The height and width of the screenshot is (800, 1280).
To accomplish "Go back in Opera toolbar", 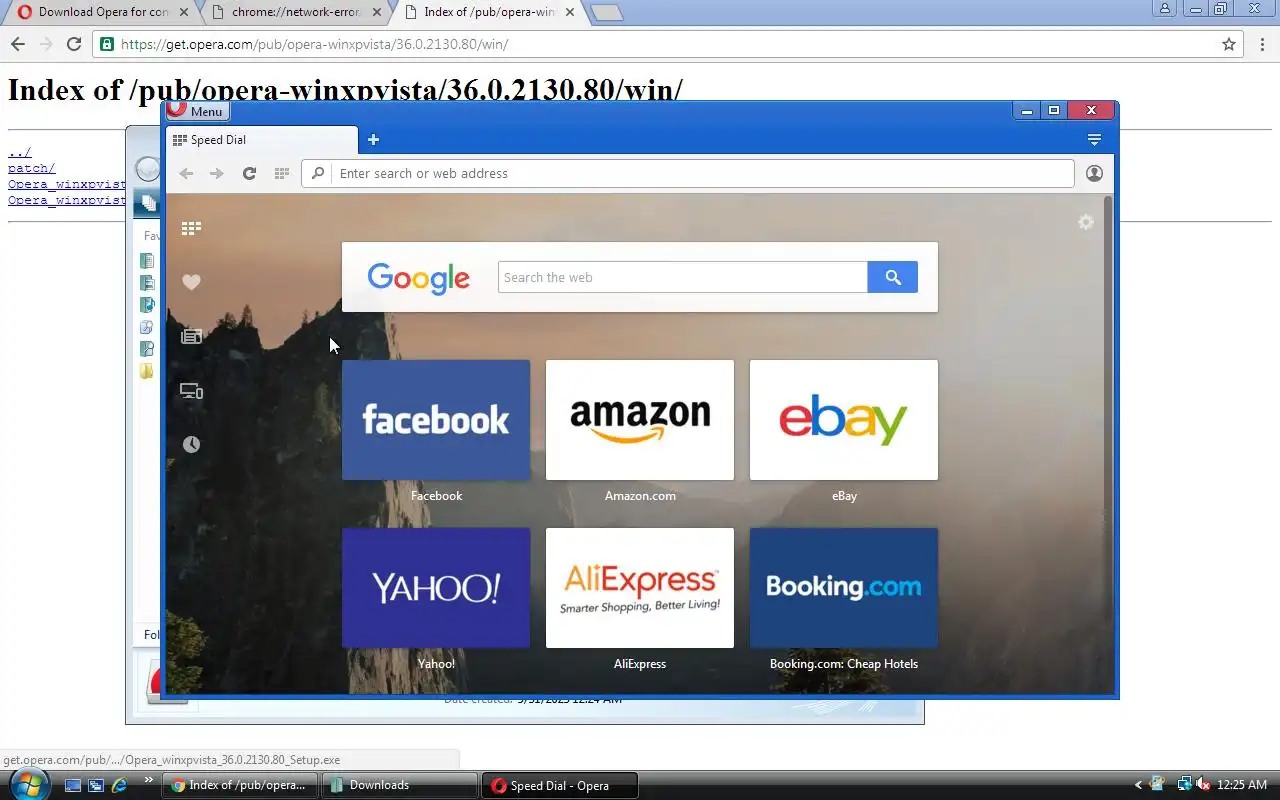I will [186, 173].
